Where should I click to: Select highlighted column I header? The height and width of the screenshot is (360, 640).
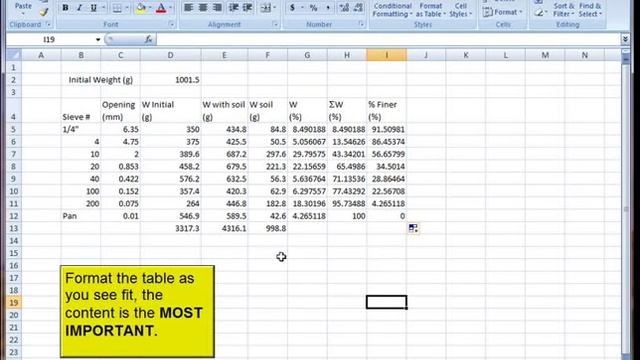(387, 55)
